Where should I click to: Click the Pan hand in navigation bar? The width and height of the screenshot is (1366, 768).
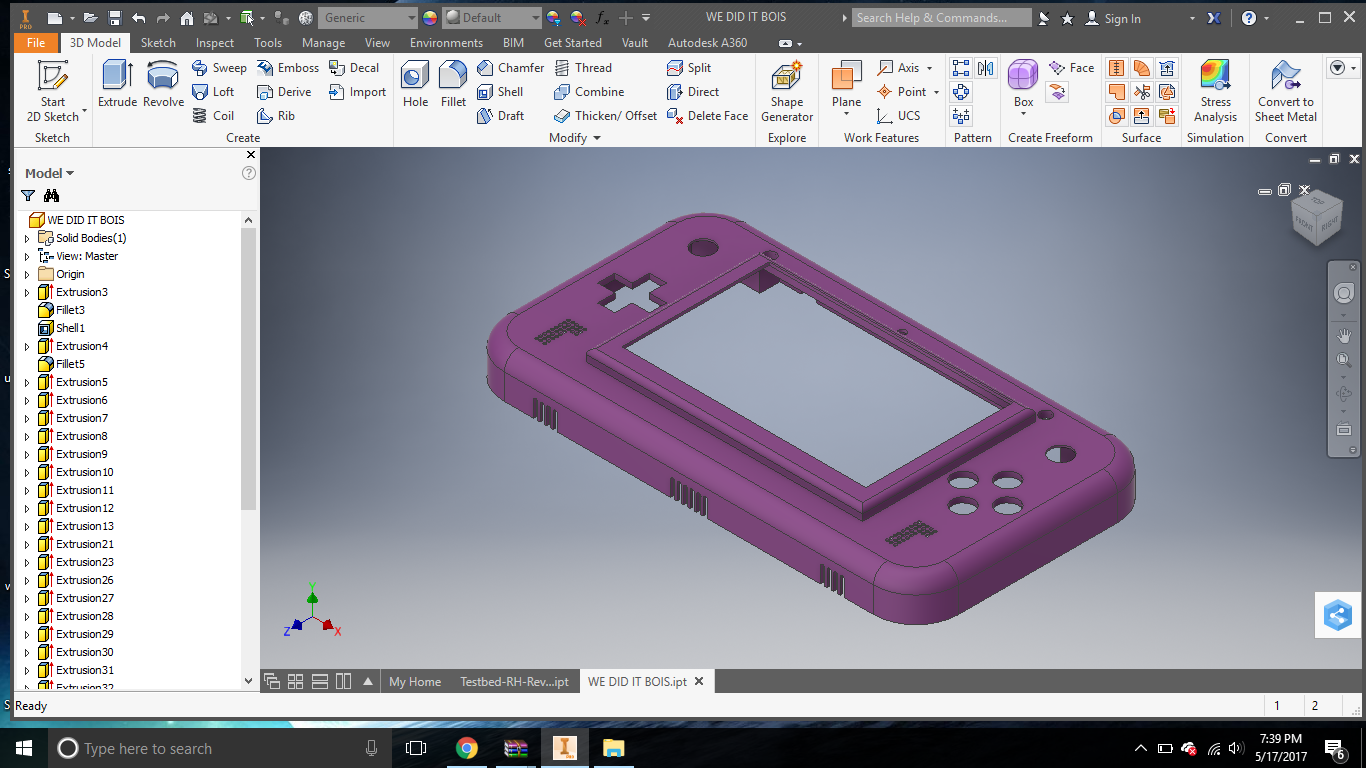click(1343, 335)
